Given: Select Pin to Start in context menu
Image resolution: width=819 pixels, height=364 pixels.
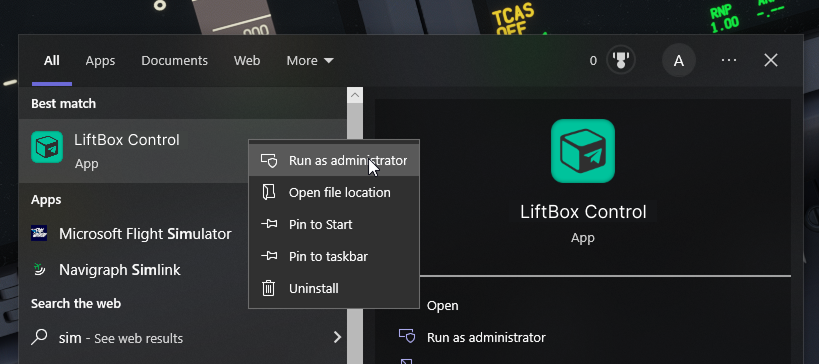Looking at the screenshot, I should click(334, 225).
